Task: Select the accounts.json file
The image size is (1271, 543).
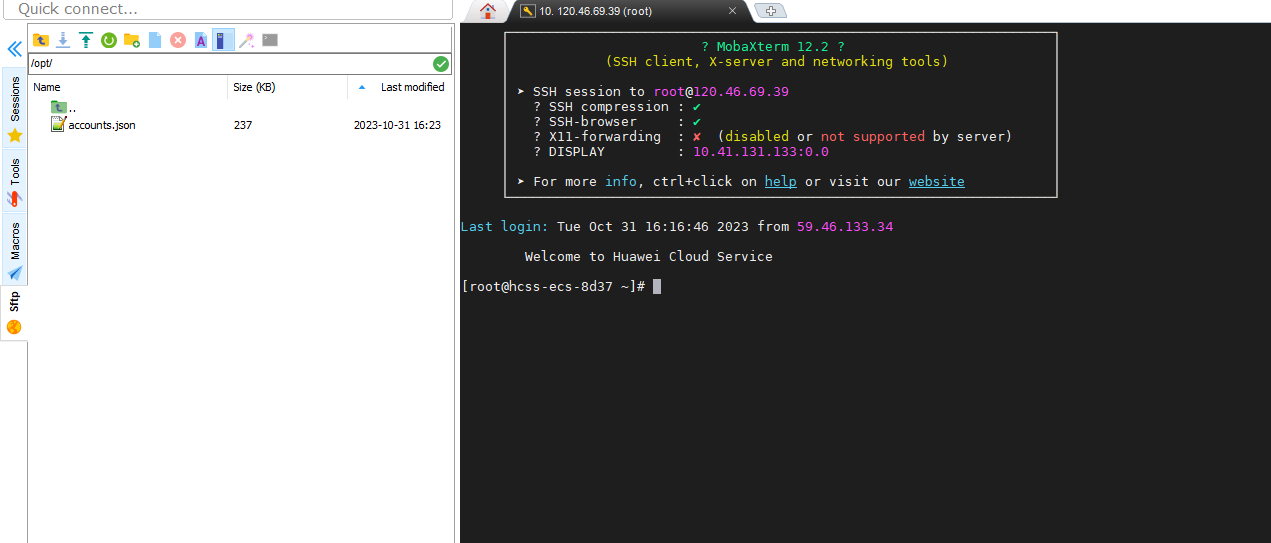Action: [x=93, y=125]
